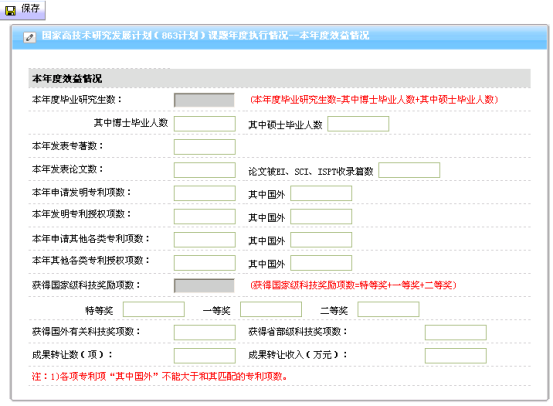Focus 其中国外 field for 本年发明专利授权项数
This screenshot has width=553, height=406.
(x=321, y=217)
